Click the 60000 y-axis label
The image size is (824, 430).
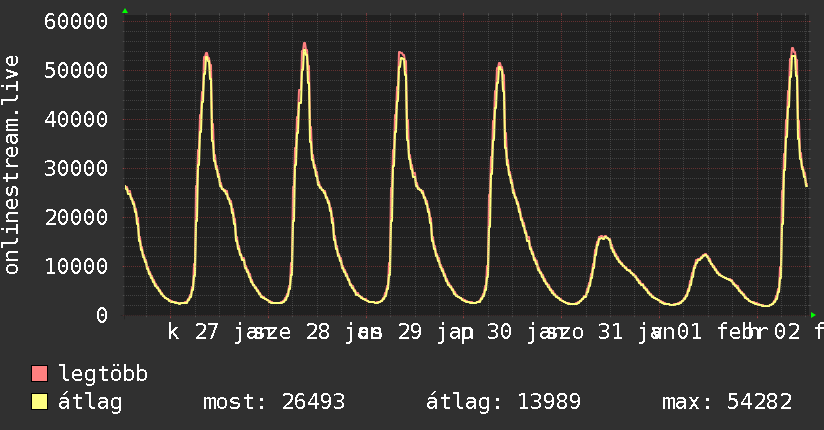pyautogui.click(x=76, y=22)
